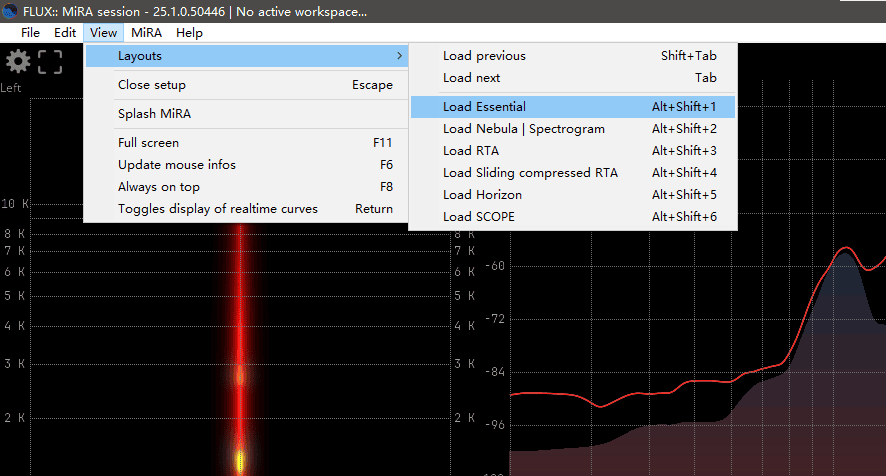Screen dimensions: 886x476
Task: Toggle the fullscreen brackets icon
Action: (50, 62)
